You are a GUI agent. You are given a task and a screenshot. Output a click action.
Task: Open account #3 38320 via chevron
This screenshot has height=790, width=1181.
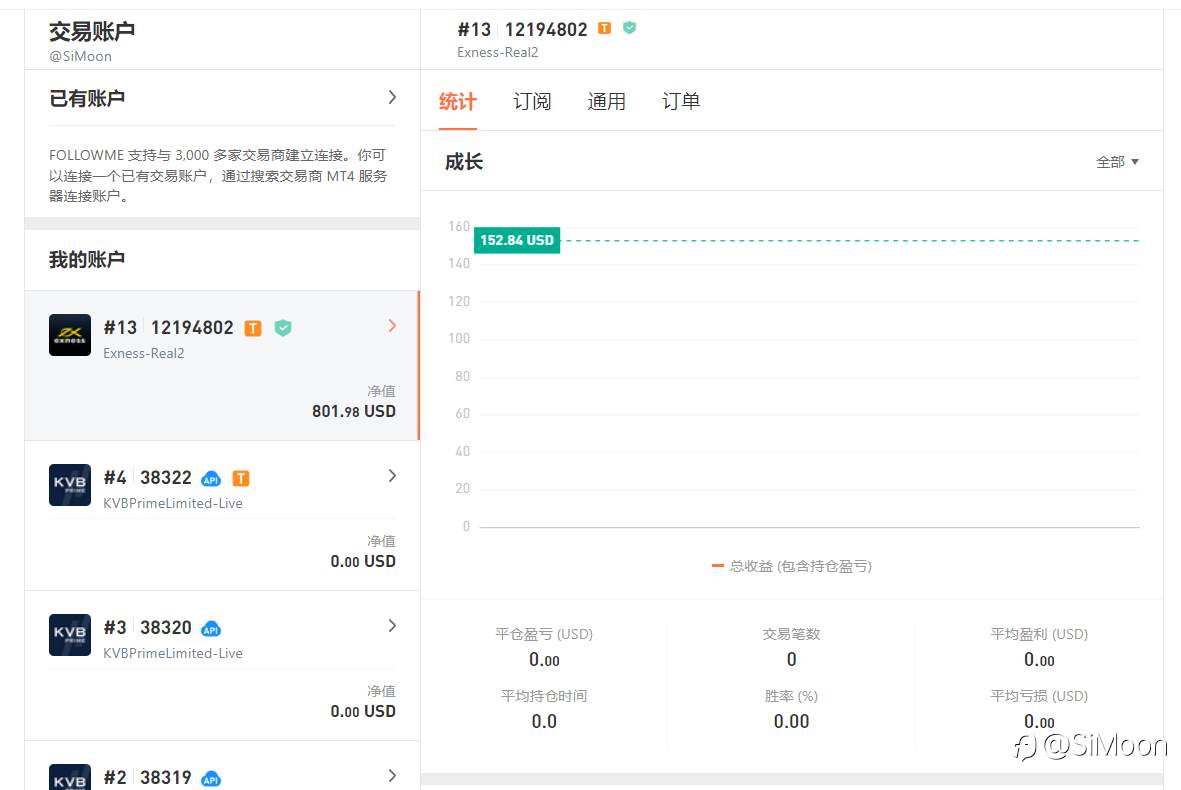click(x=392, y=625)
